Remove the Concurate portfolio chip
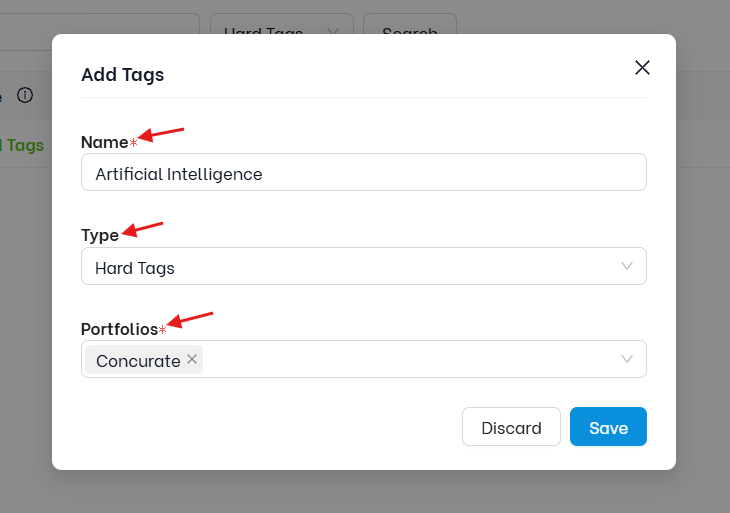This screenshot has height=513, width=730. click(192, 359)
